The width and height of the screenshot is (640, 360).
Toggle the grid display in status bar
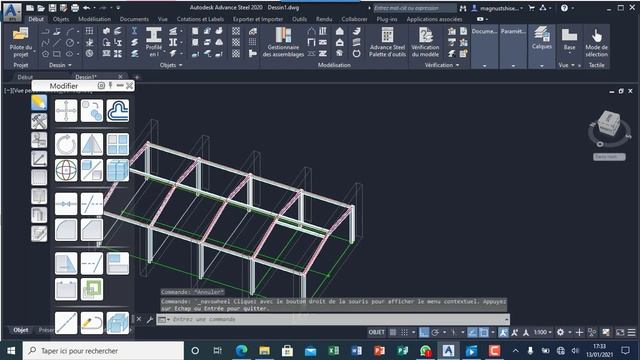393,332
